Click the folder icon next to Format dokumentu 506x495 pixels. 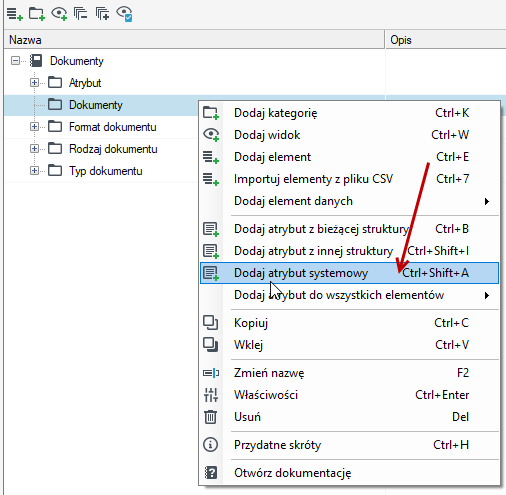coord(55,126)
